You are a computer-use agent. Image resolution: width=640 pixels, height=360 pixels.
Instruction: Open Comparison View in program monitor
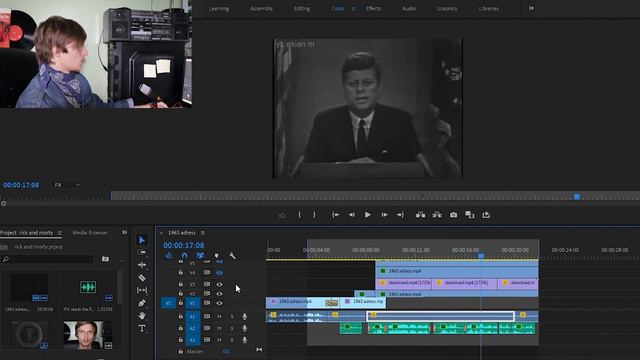coord(470,215)
